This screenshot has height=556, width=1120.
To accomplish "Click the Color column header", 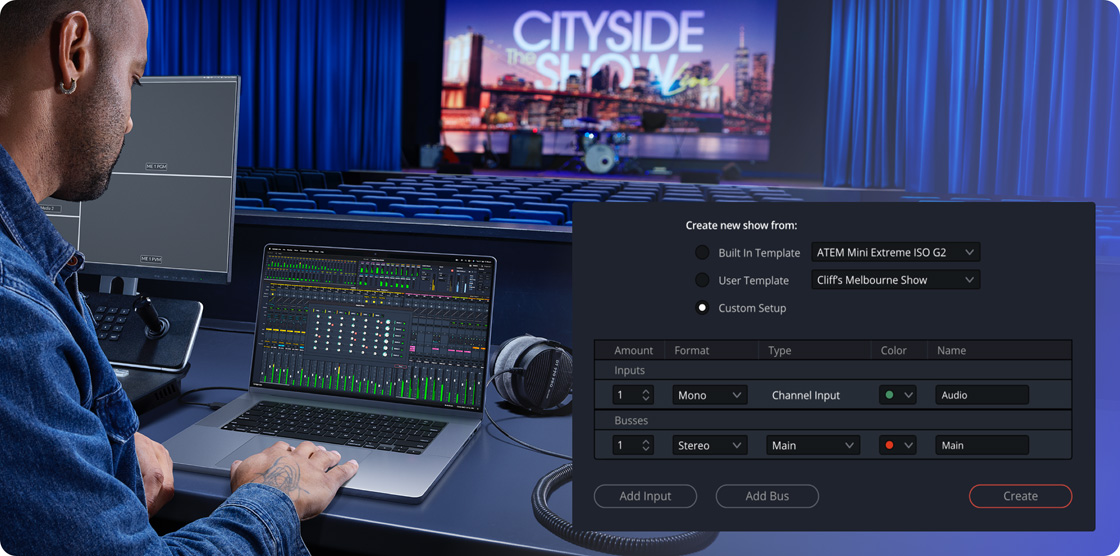I will click(x=894, y=350).
